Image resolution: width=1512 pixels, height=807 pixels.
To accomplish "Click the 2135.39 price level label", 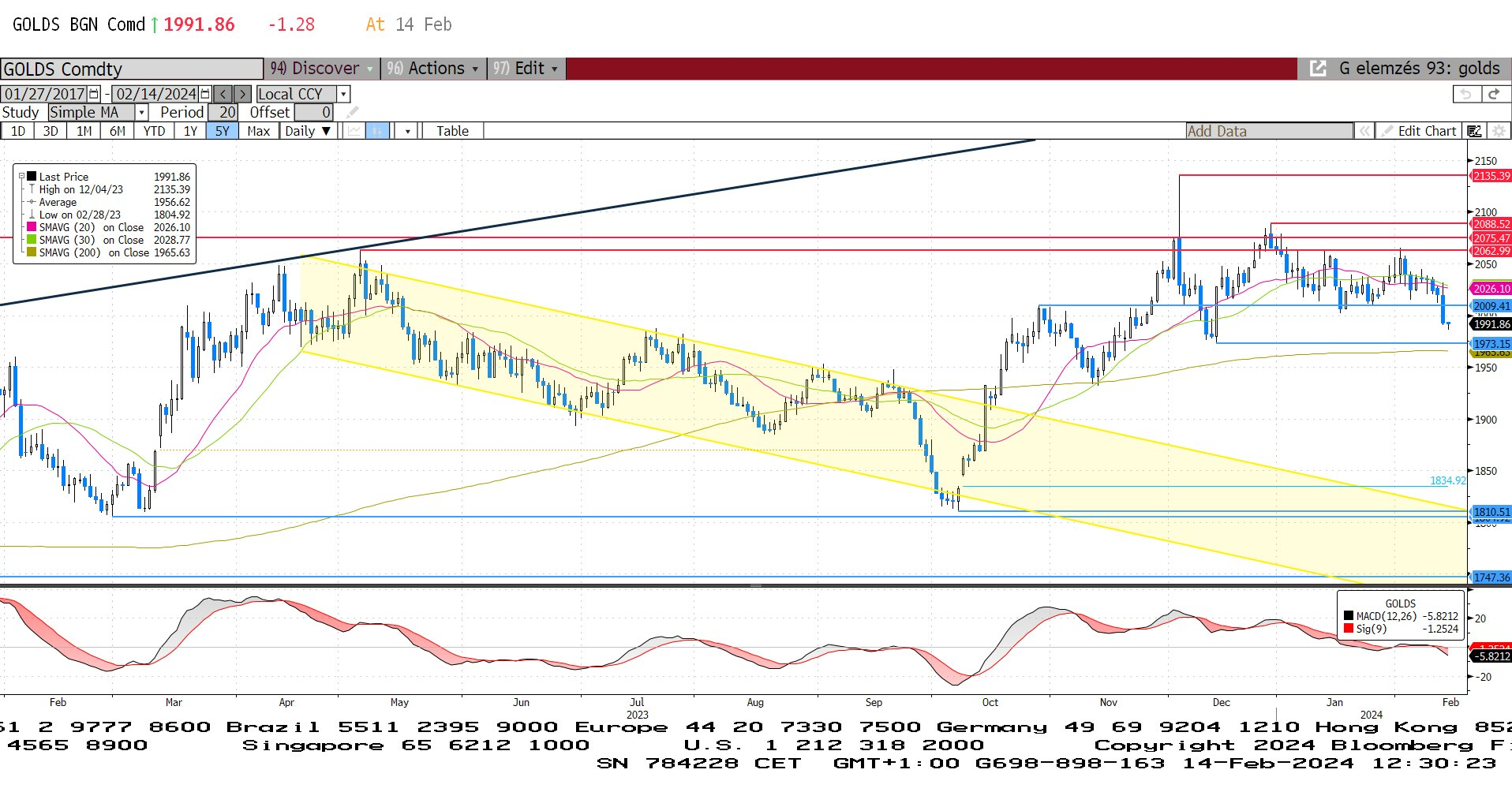I will point(1491,176).
